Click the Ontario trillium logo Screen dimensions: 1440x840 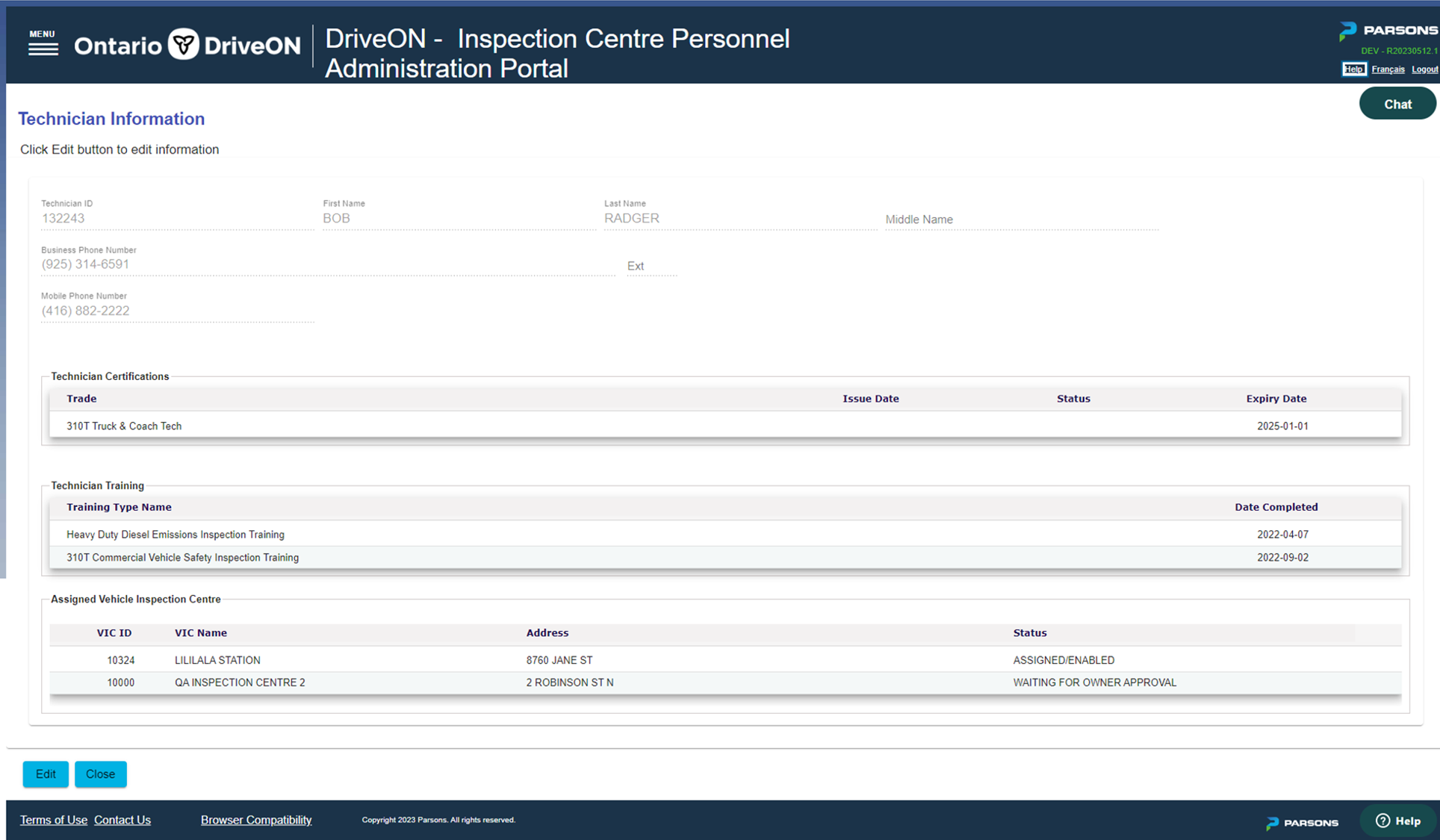point(184,45)
